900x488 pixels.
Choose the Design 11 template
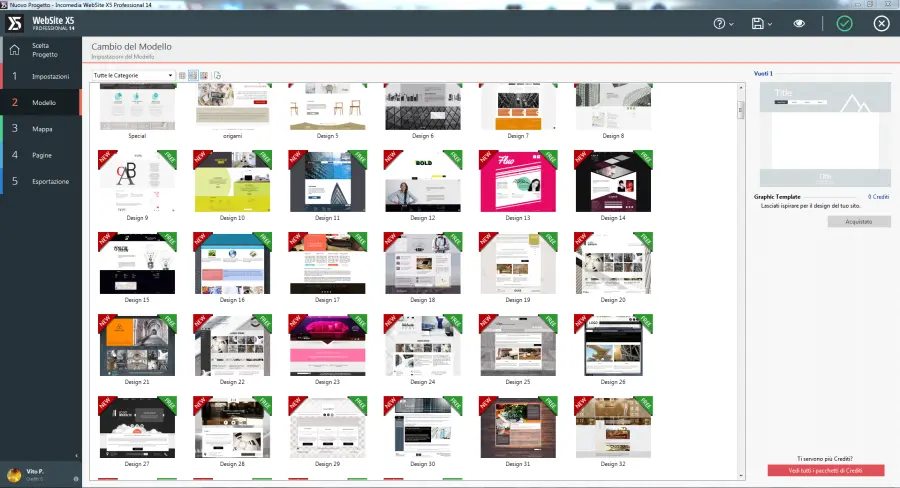328,181
